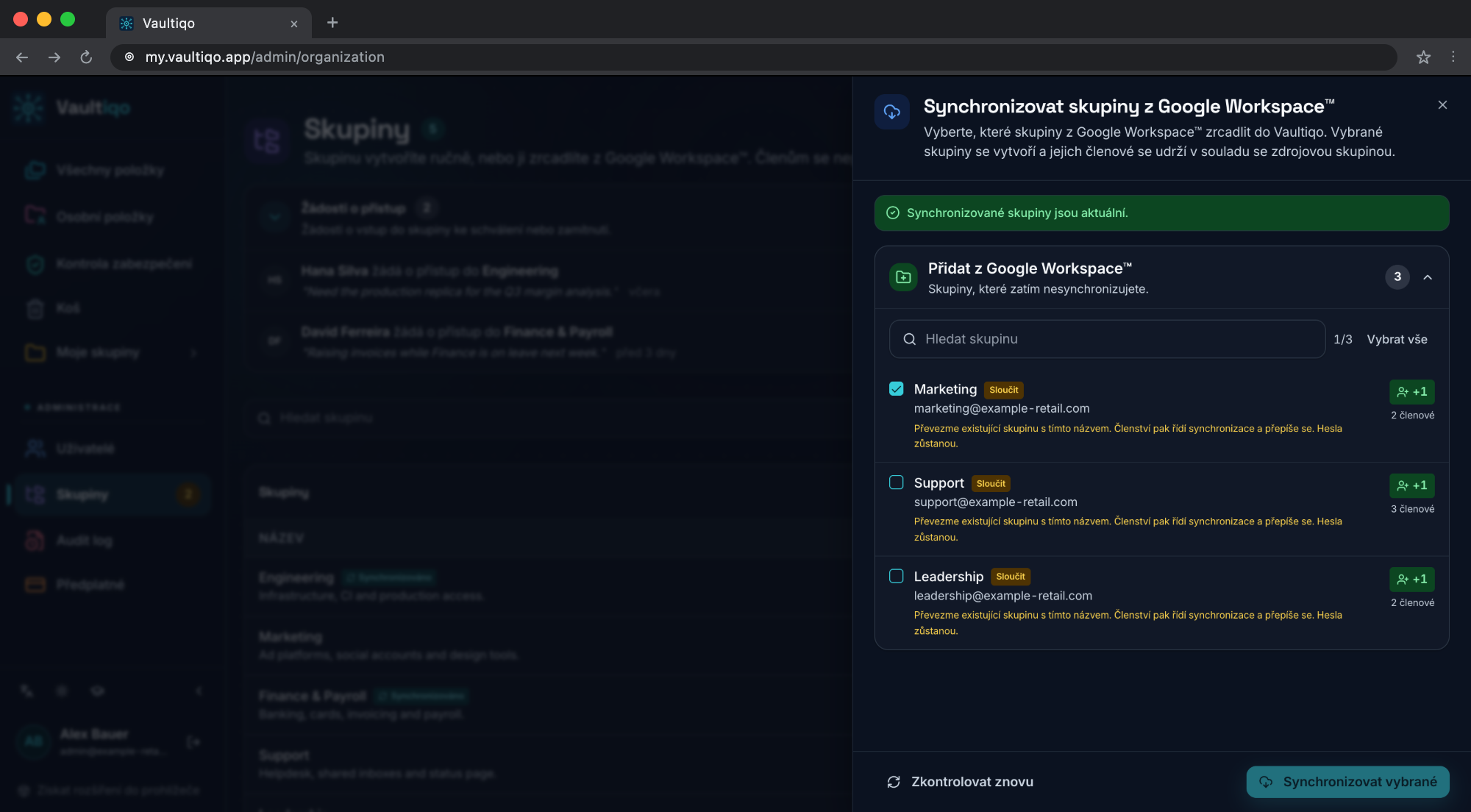Click the green checkmark icon in status banner

pyautogui.click(x=893, y=213)
